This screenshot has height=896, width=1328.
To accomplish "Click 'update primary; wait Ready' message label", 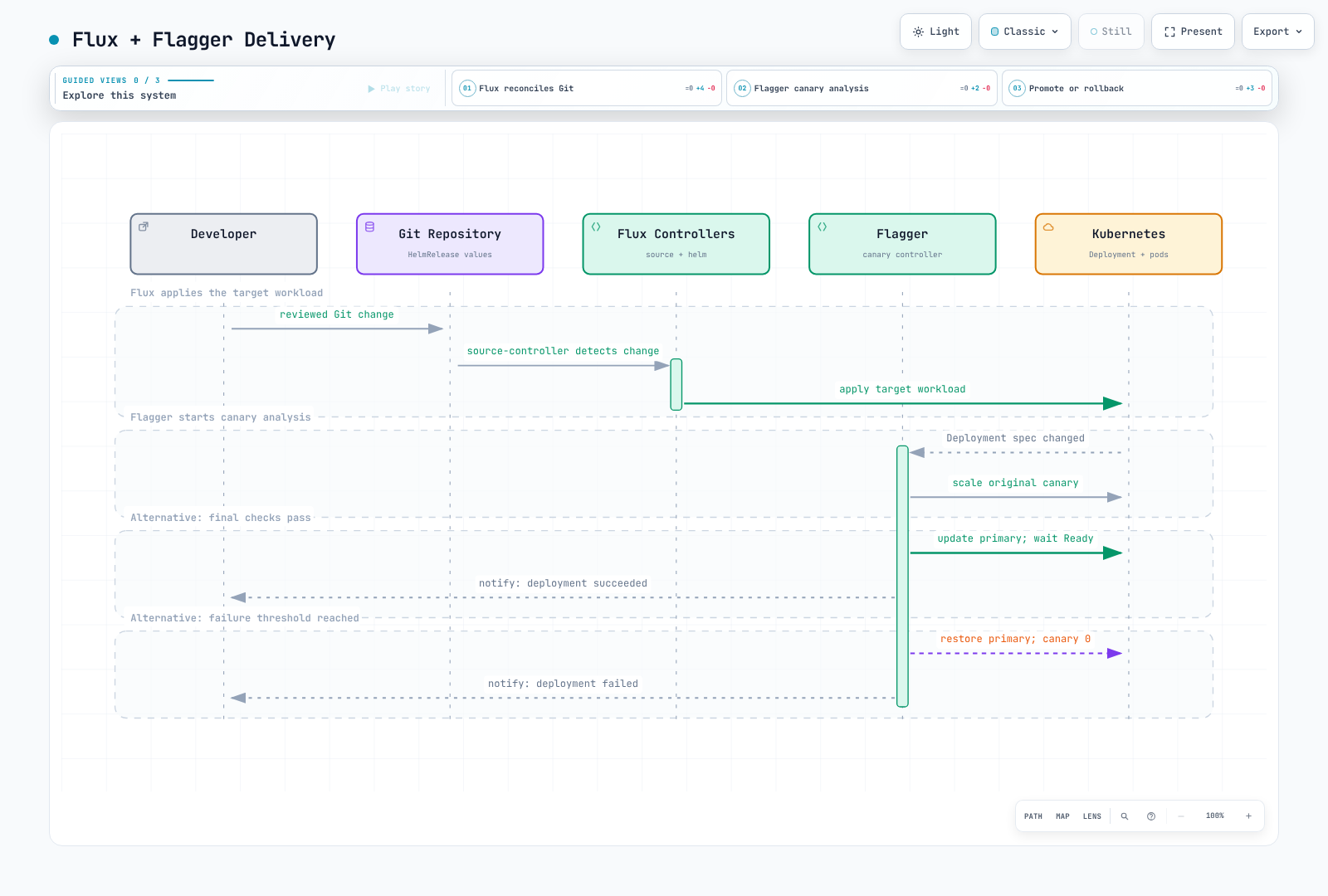I will point(1015,538).
